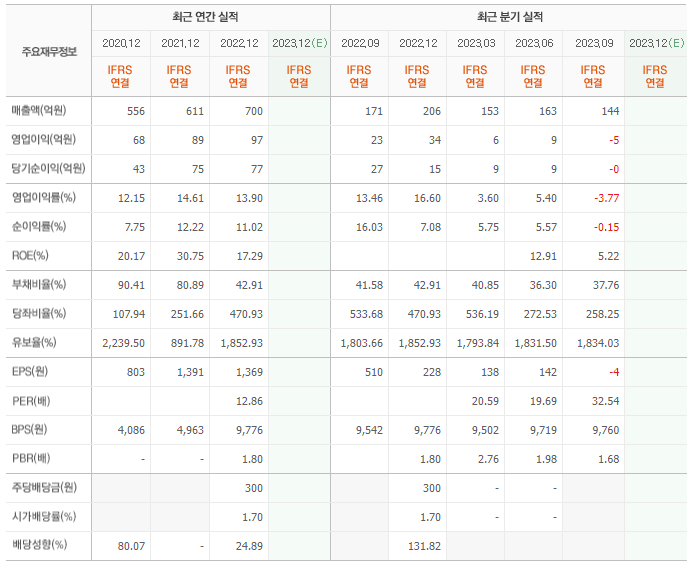The width and height of the screenshot is (697, 566).
Task: Click the 20.17 ROE value
Action: [131, 256]
